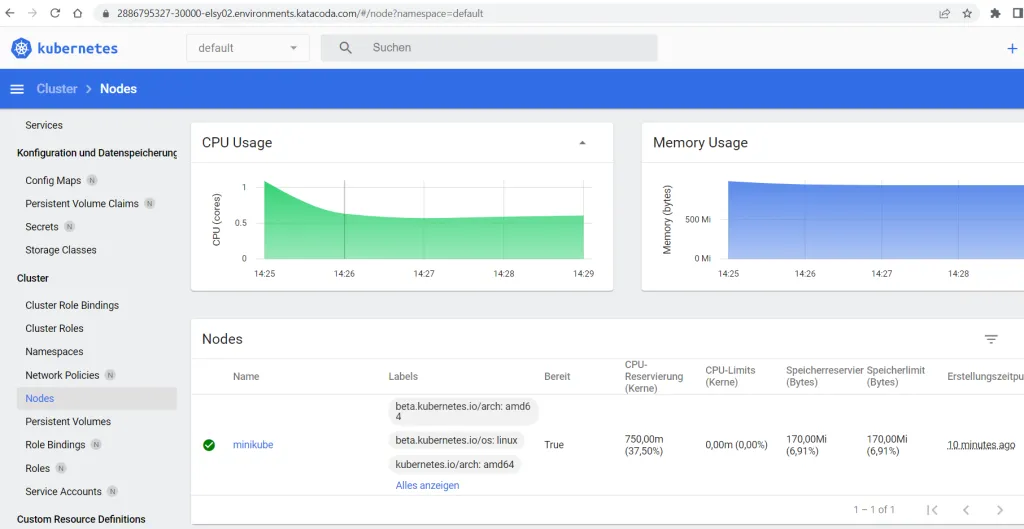Open Storage Classes in the sidebar

(61, 250)
